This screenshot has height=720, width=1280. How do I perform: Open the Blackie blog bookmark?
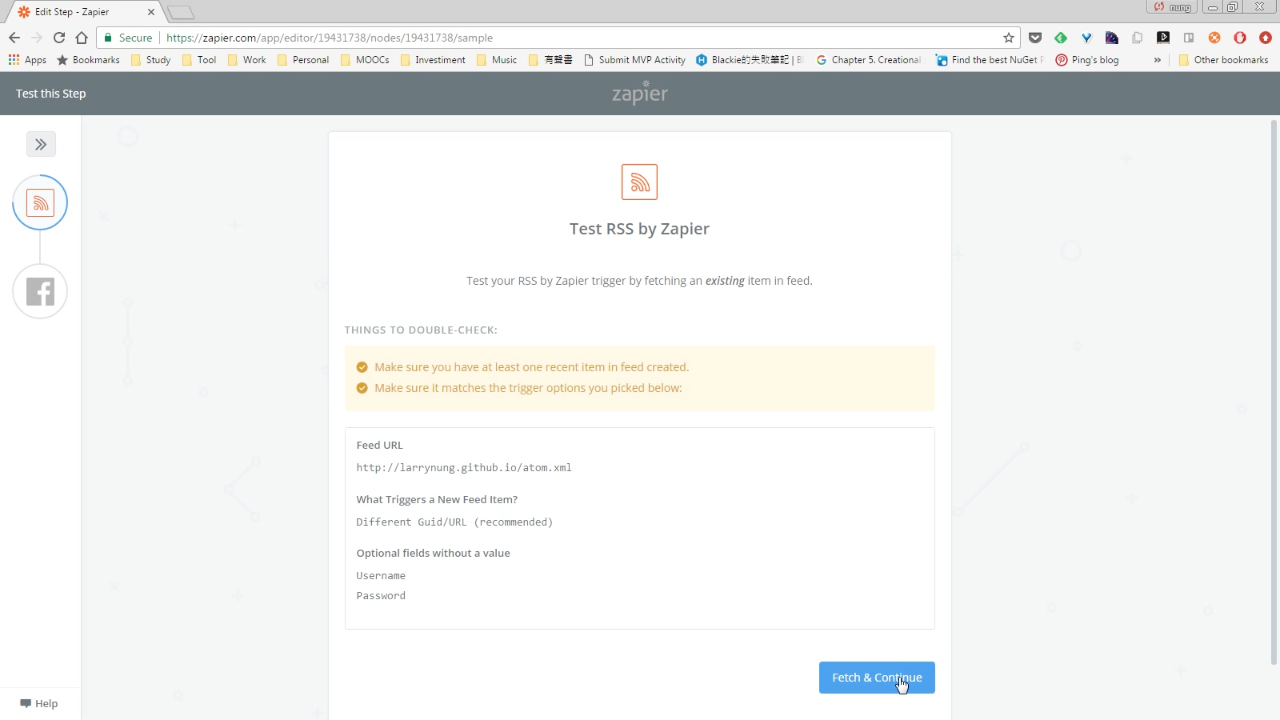[x=750, y=60]
